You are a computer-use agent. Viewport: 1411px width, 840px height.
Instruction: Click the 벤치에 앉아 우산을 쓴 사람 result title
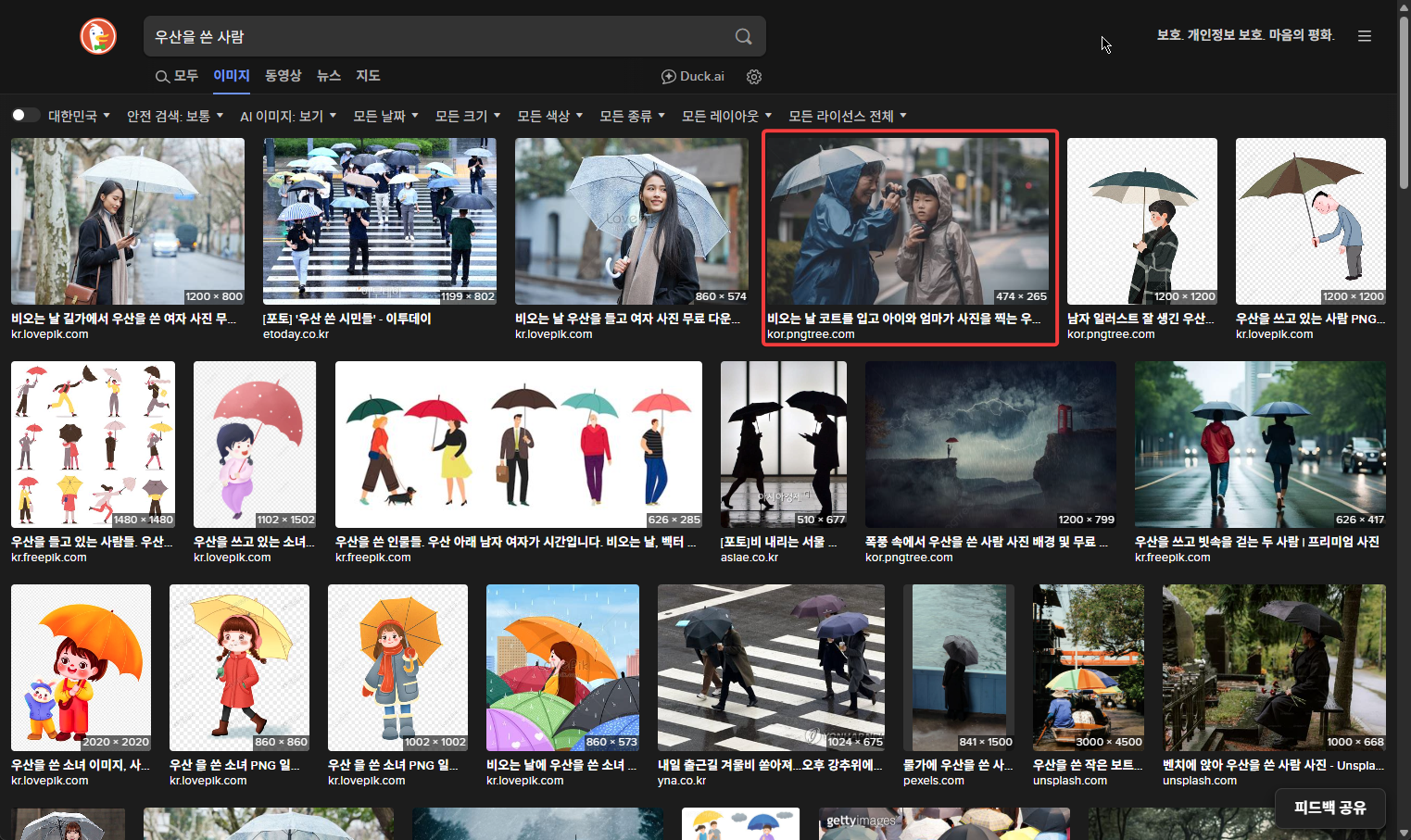1274,765
